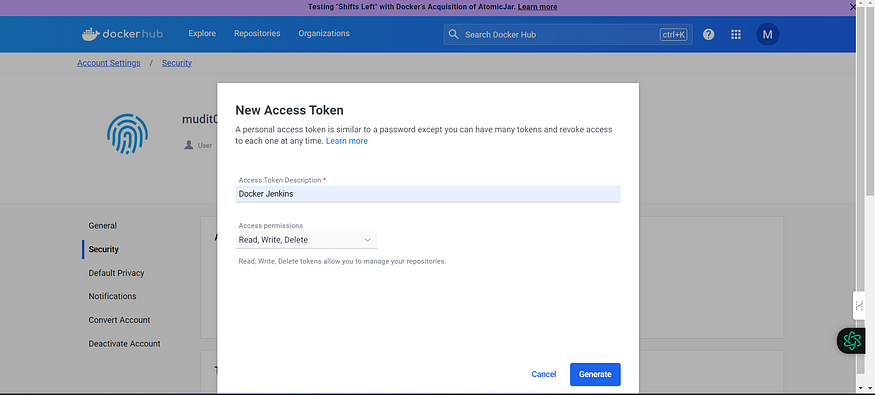Click the Search Docker Hub box
The width and height of the screenshot is (875, 395).
pyautogui.click(x=568, y=34)
